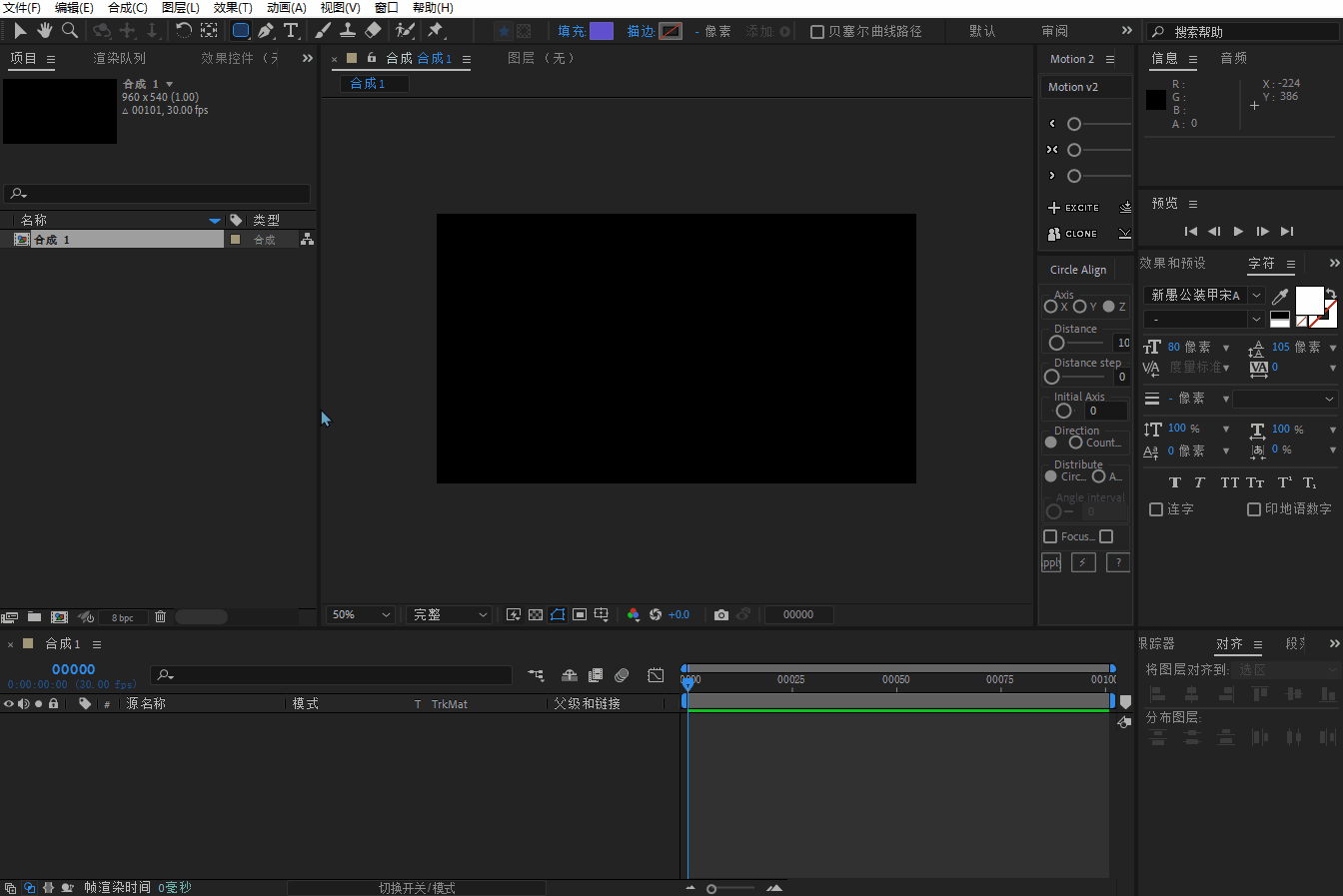
Task: Expand more workspaces with double chevron in toolbar
Action: (x=1127, y=31)
